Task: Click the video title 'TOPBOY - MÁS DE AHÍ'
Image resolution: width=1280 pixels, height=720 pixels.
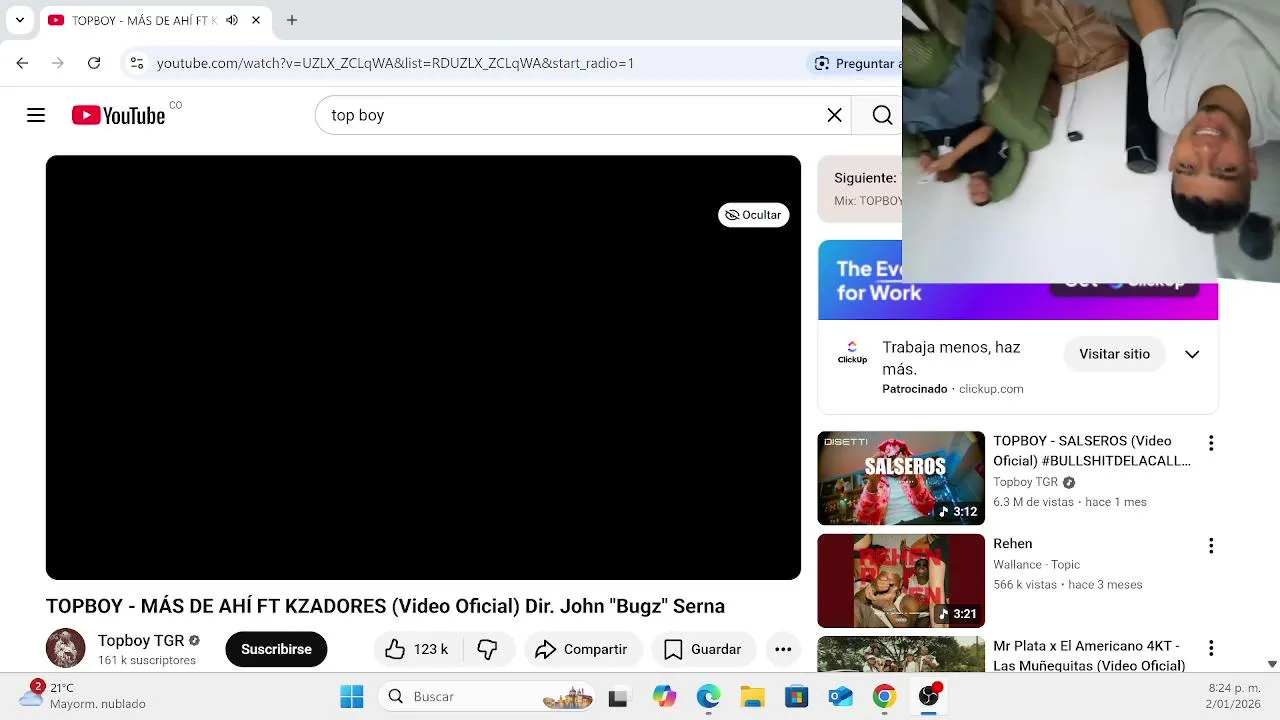Action: coord(385,606)
